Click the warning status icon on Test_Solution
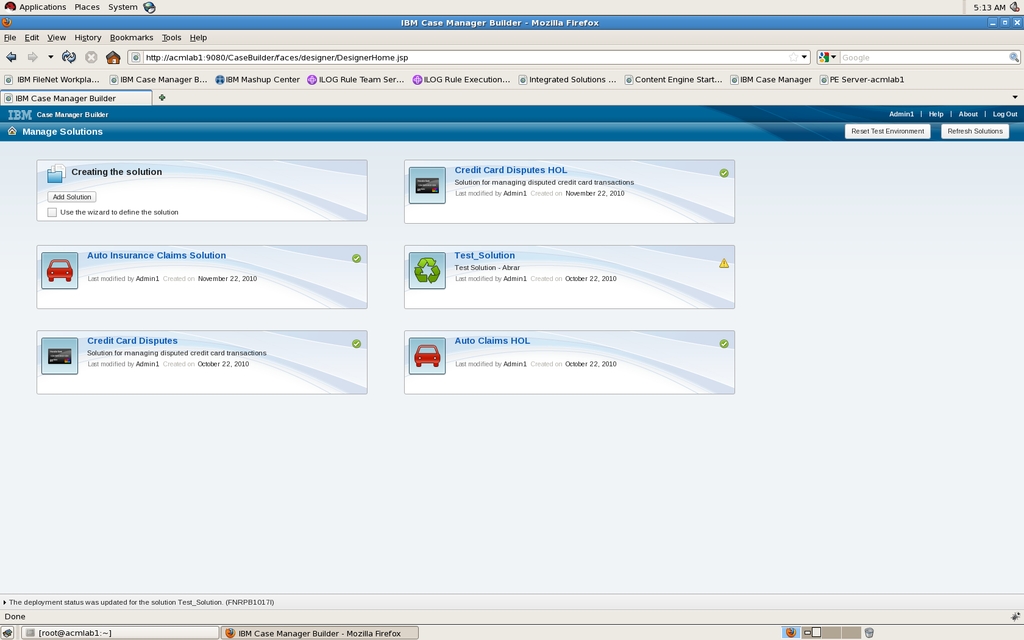The width and height of the screenshot is (1024, 640). [x=724, y=263]
